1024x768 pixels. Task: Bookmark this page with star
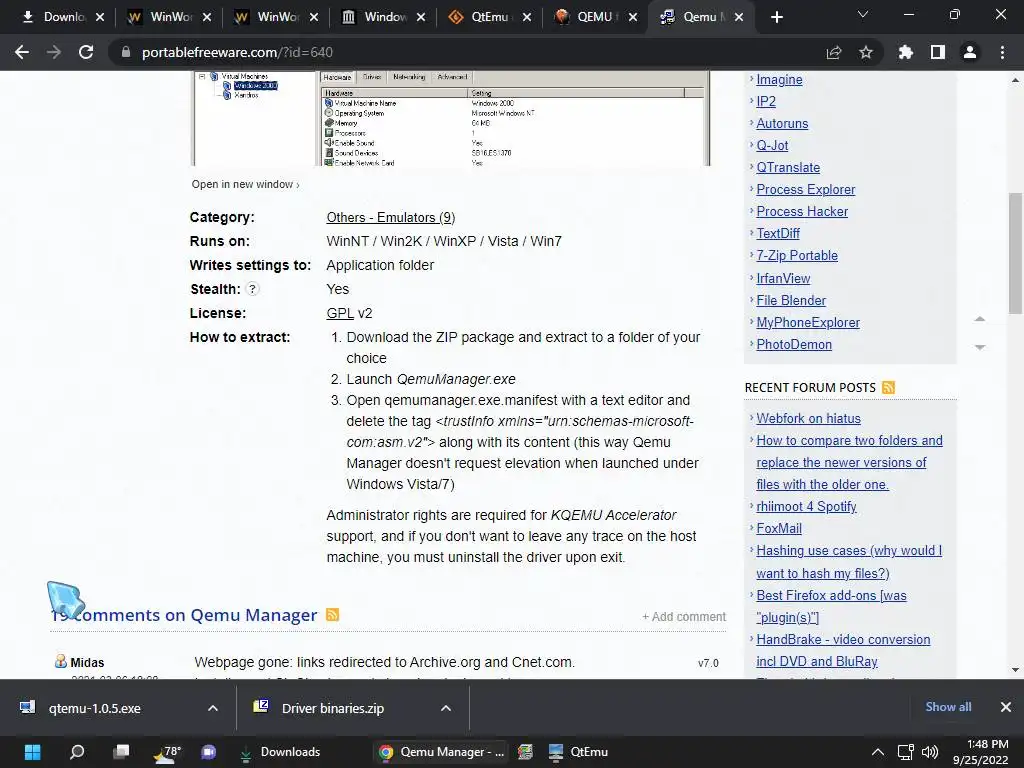tap(866, 52)
